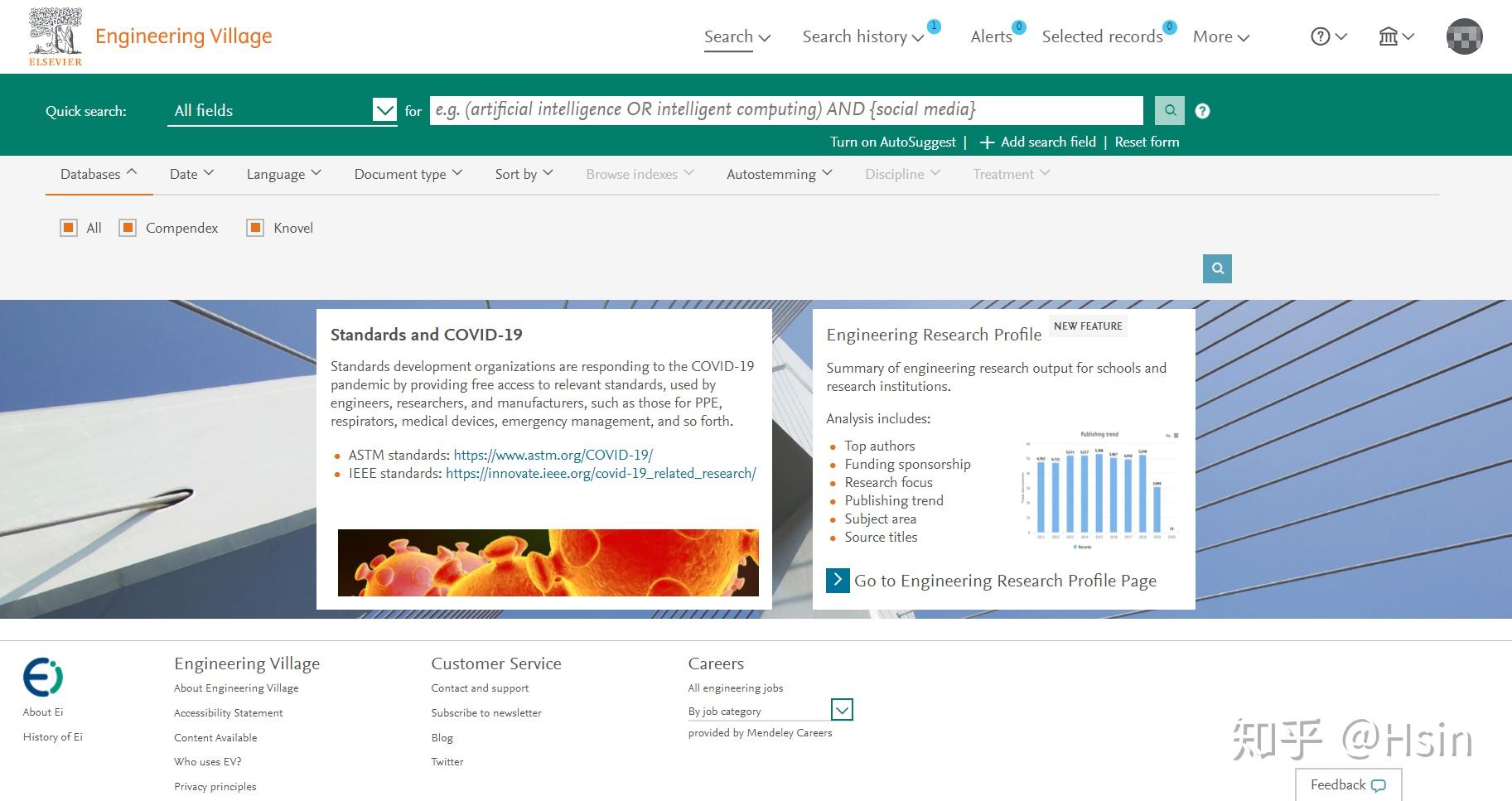Open the Help question mark menu in the header
Image resolution: width=1512 pixels, height=801 pixels.
(1329, 36)
